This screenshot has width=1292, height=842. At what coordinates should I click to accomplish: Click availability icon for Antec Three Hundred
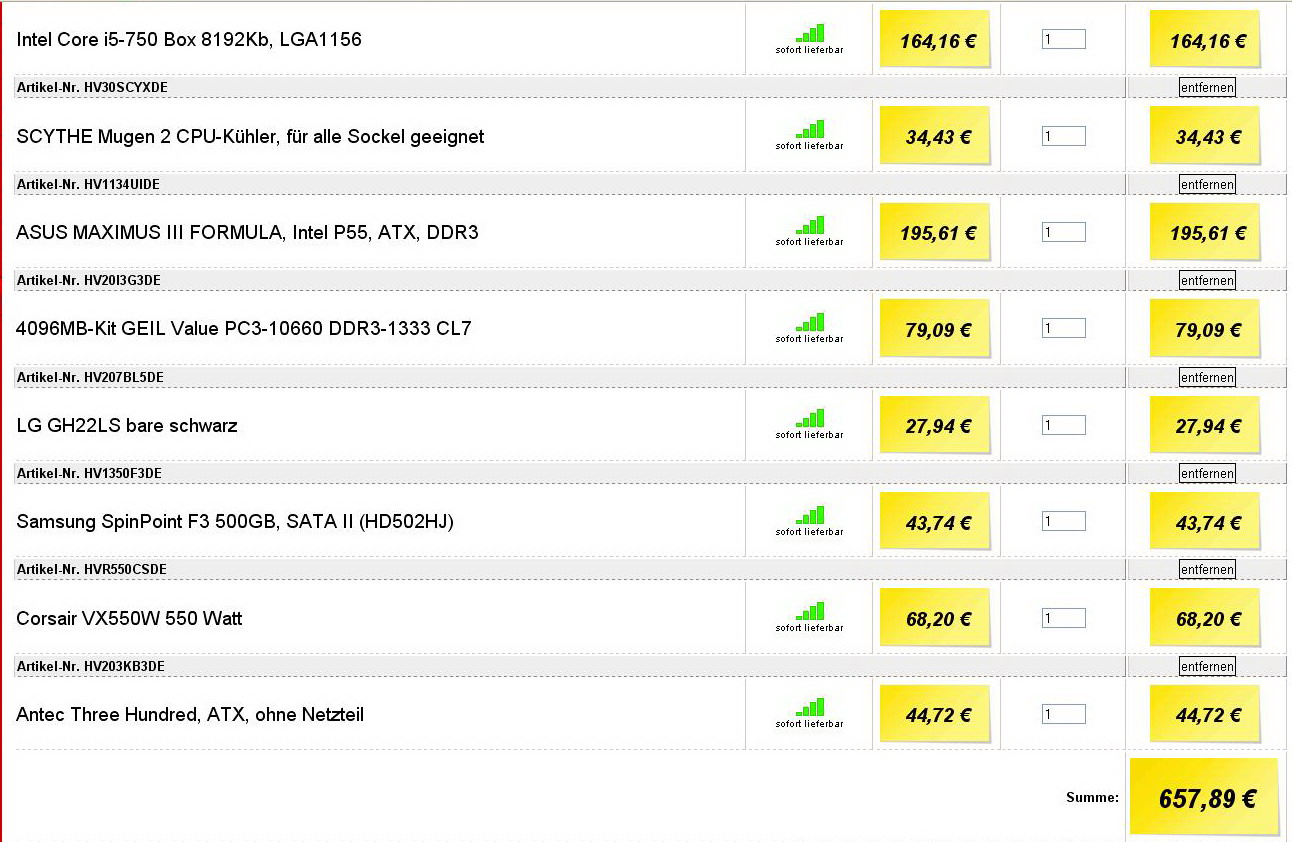tap(810, 708)
